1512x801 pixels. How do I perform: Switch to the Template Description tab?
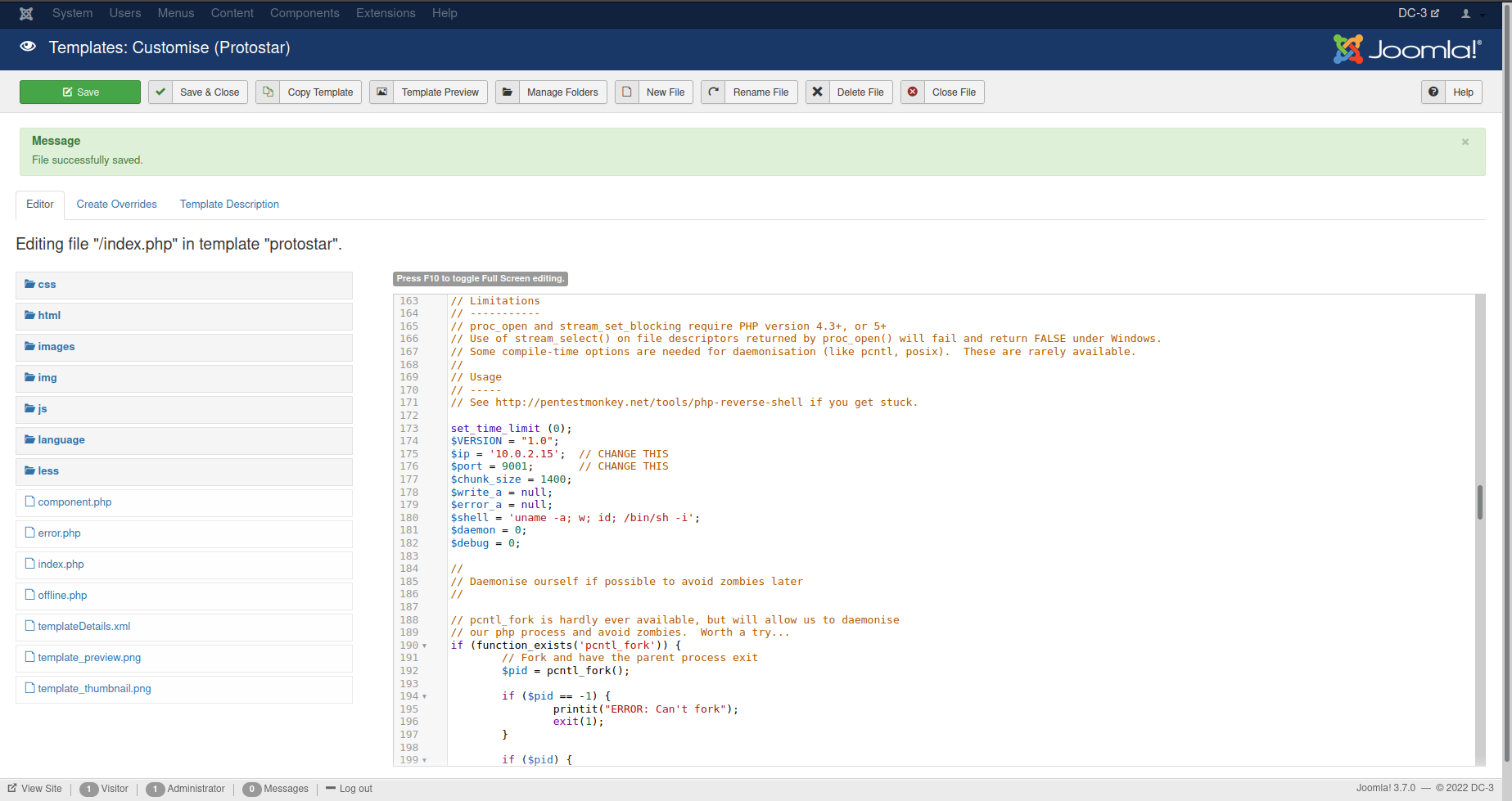tap(229, 205)
